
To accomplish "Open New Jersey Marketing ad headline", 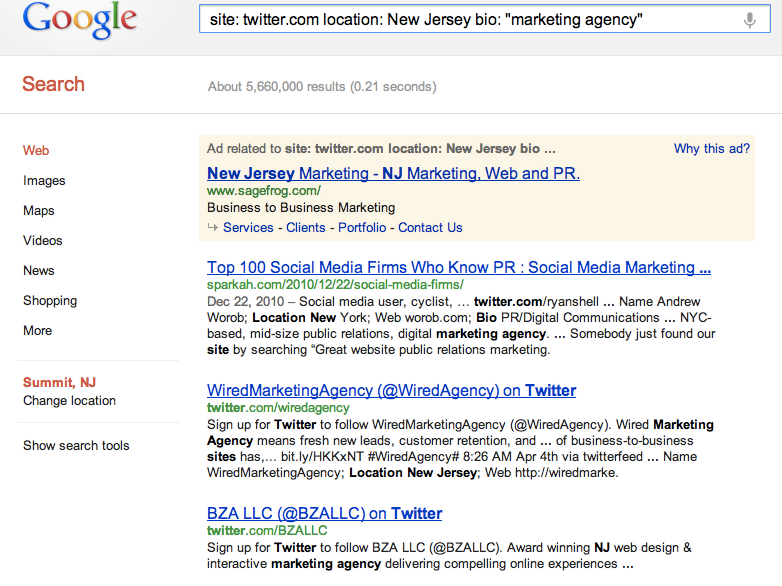I will tap(393, 173).
